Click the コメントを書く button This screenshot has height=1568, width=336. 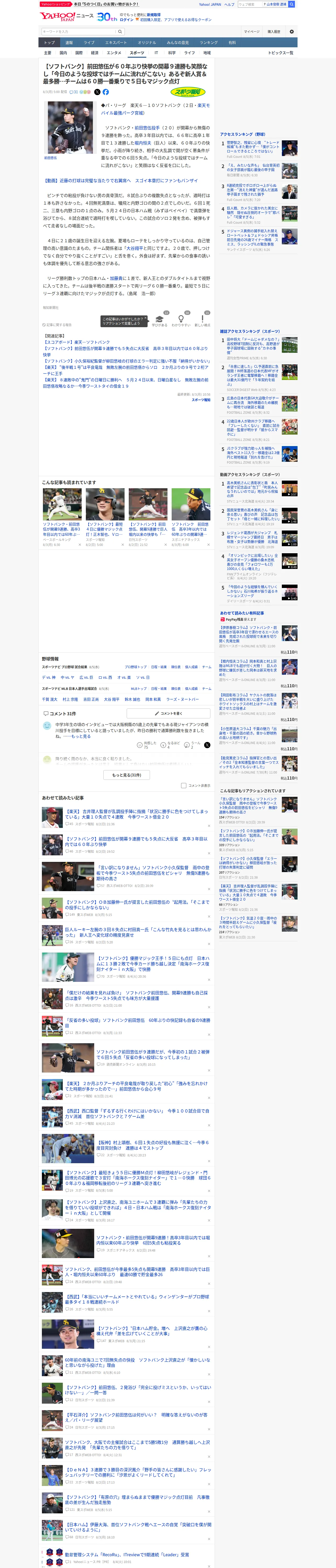coord(169,713)
